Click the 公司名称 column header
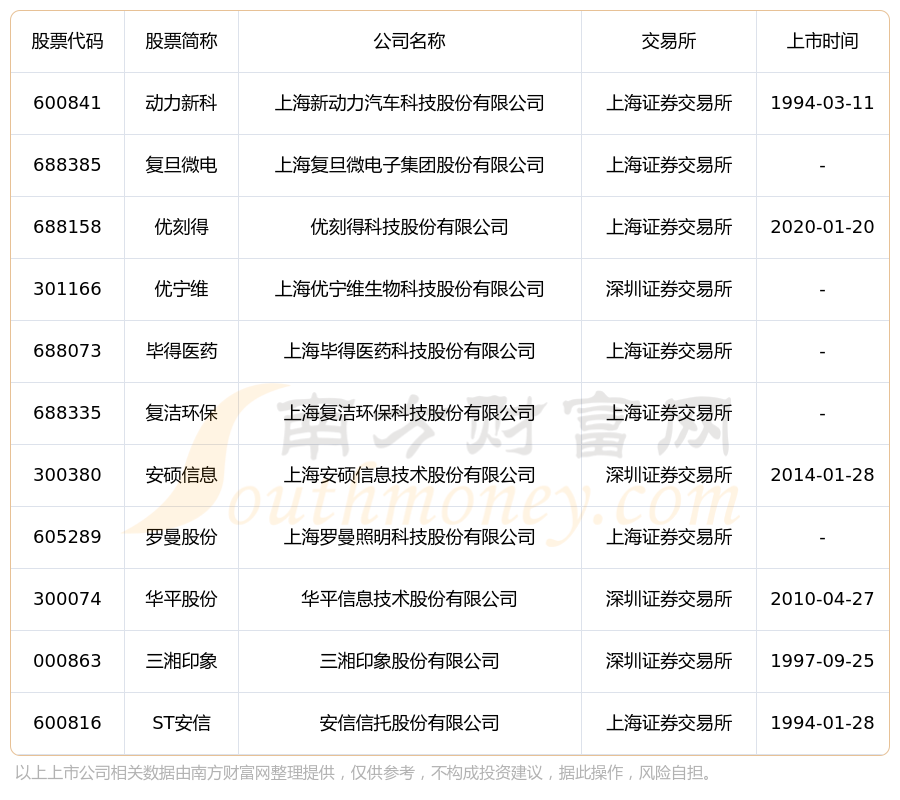900x800 pixels. (409, 41)
